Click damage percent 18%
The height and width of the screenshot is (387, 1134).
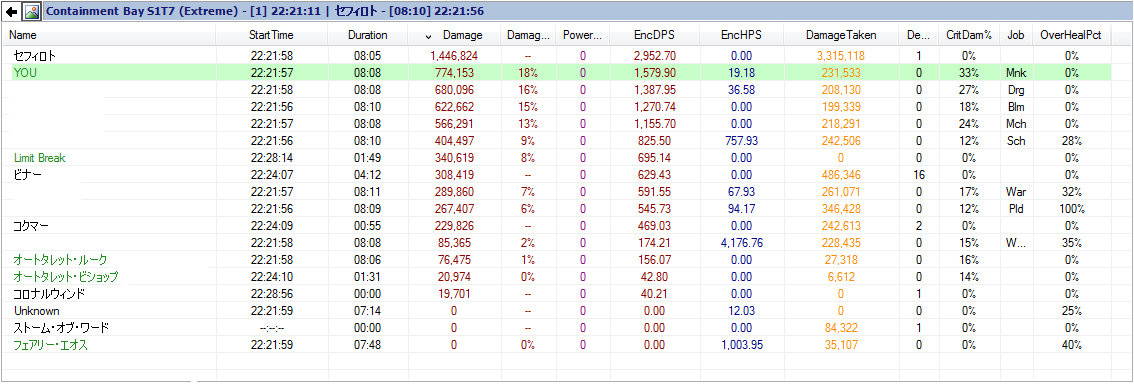[528, 72]
